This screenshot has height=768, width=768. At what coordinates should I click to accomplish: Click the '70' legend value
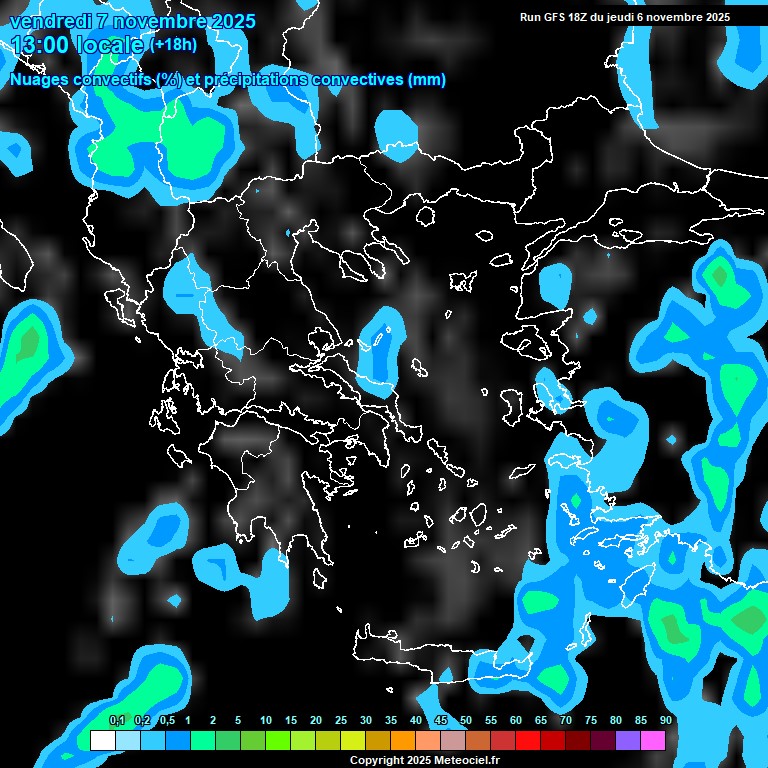point(566,720)
